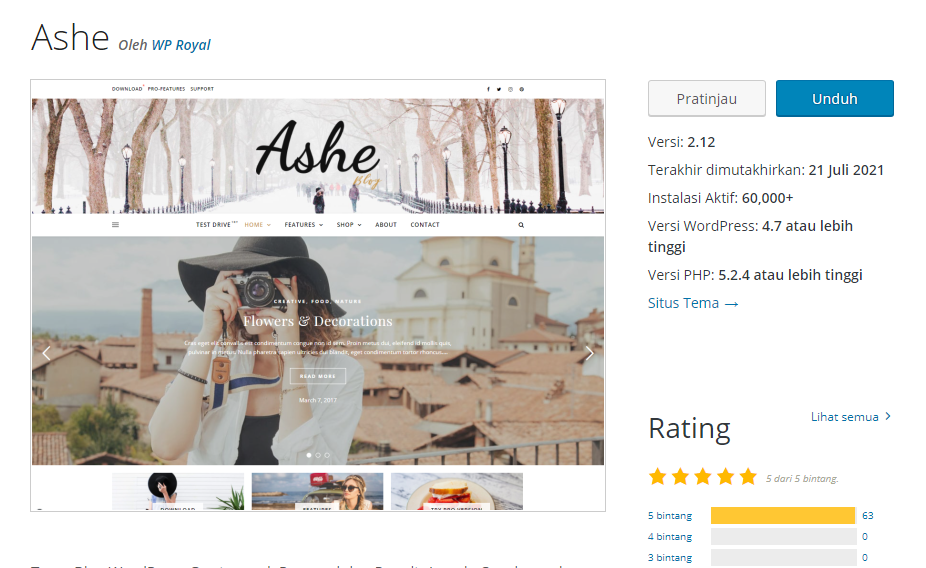Select FEATURES menu item in theme preview
926x568 pixels.
click(x=300, y=225)
